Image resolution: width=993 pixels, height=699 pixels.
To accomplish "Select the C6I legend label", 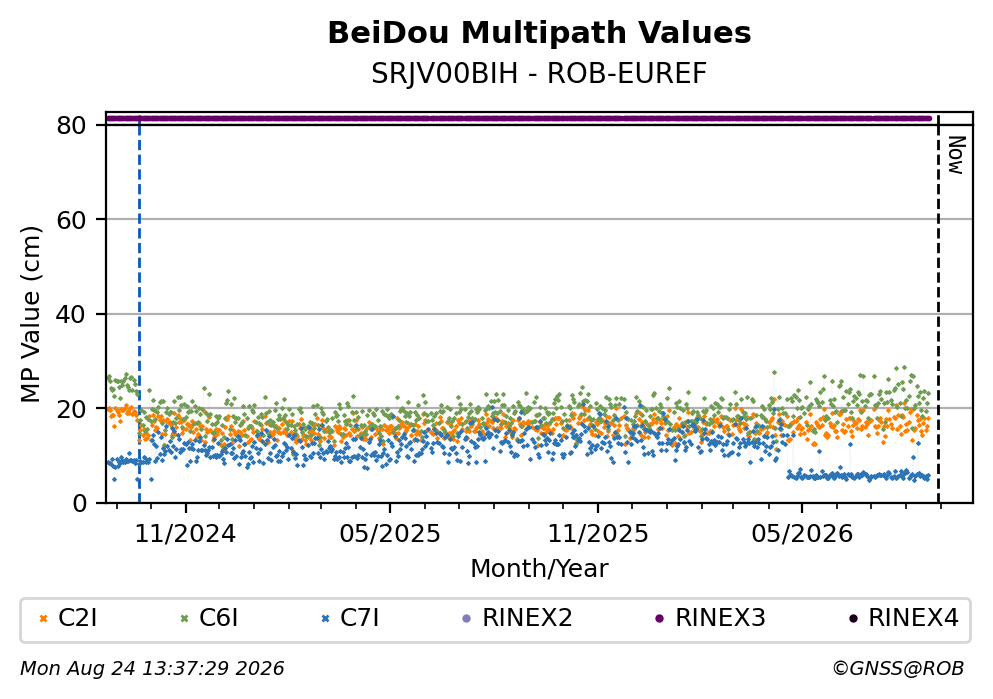I will pyautogui.click(x=218, y=618).
